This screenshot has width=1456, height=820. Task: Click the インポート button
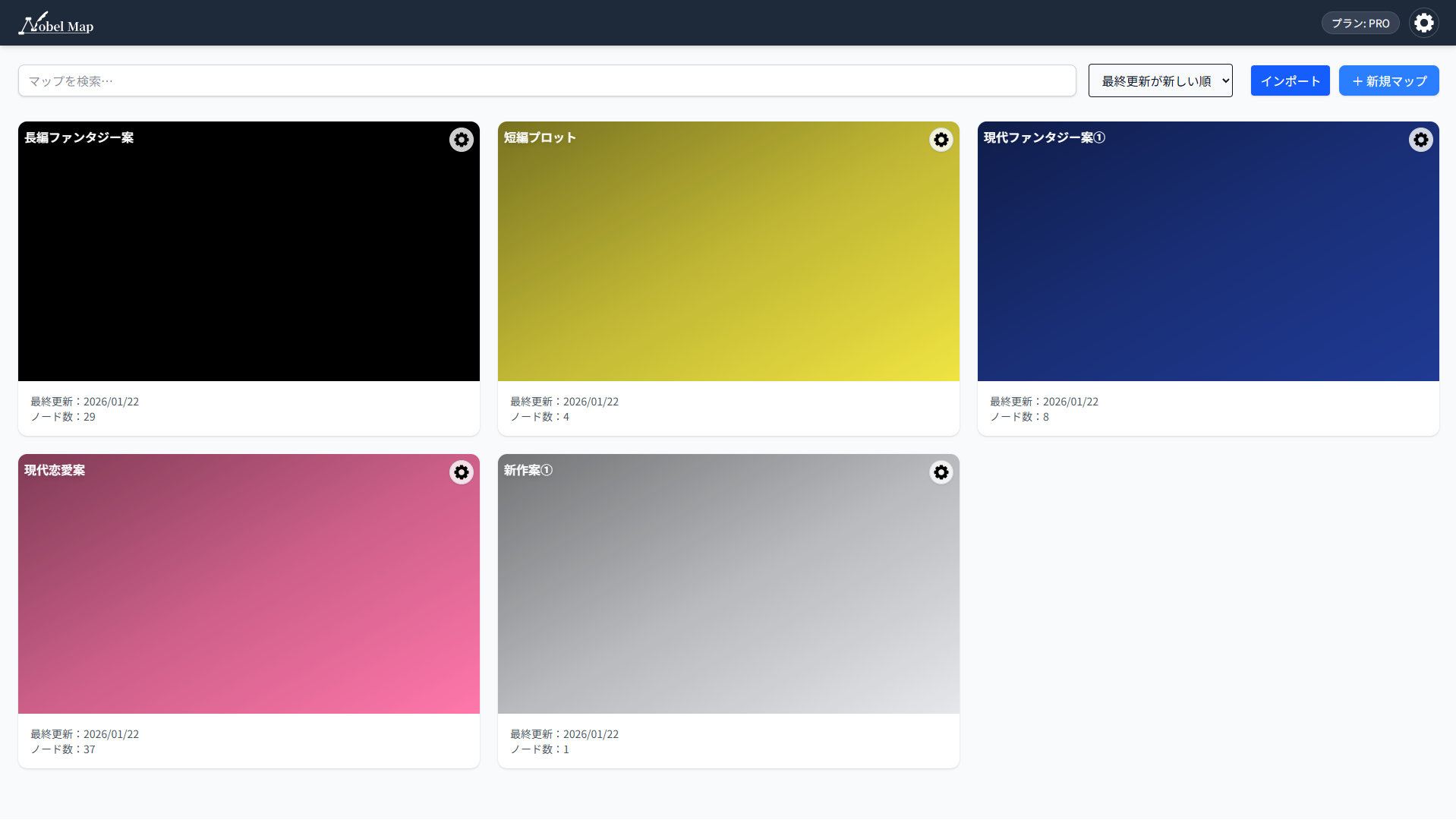1290,80
